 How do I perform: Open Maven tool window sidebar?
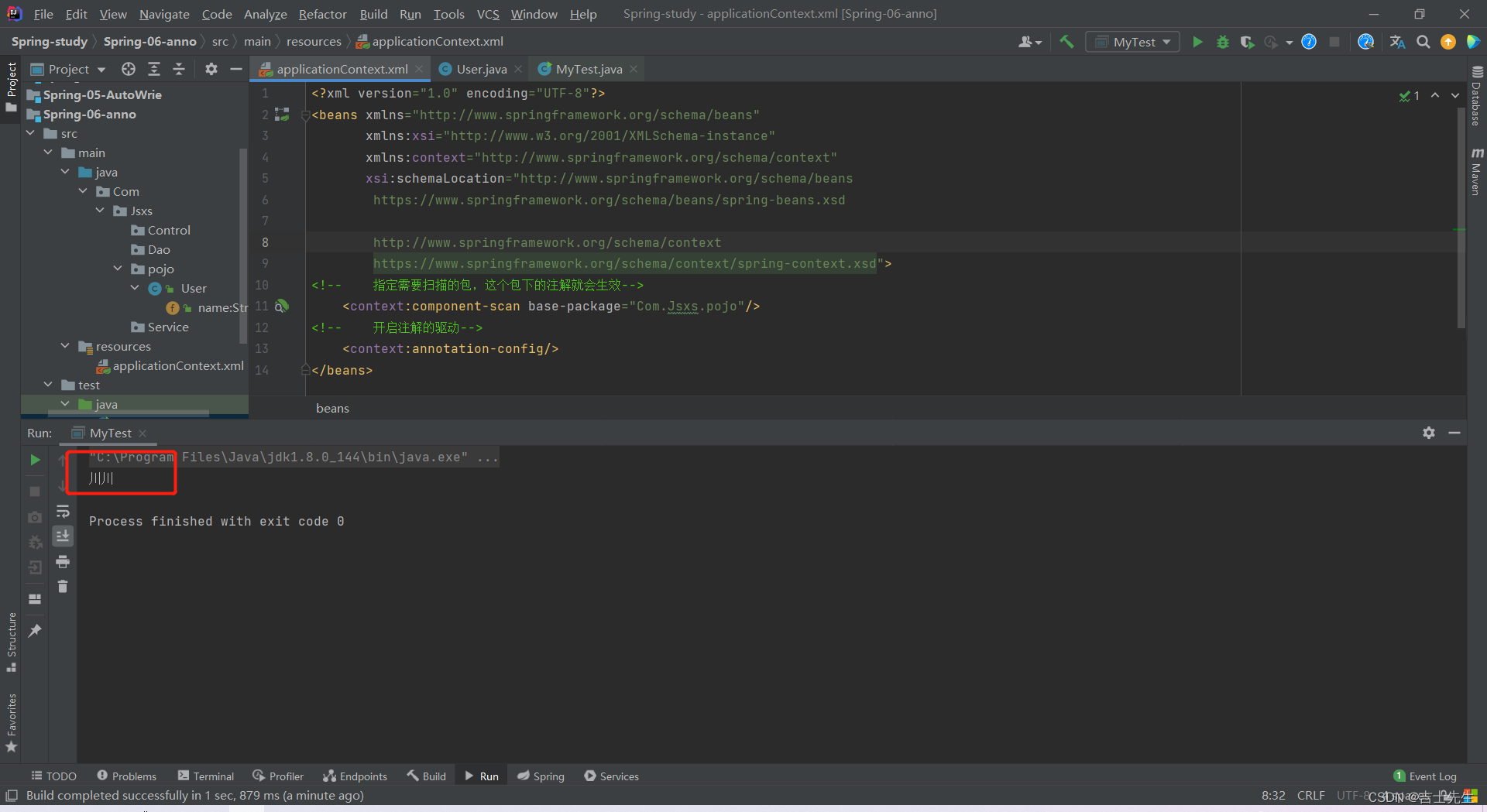(1477, 170)
